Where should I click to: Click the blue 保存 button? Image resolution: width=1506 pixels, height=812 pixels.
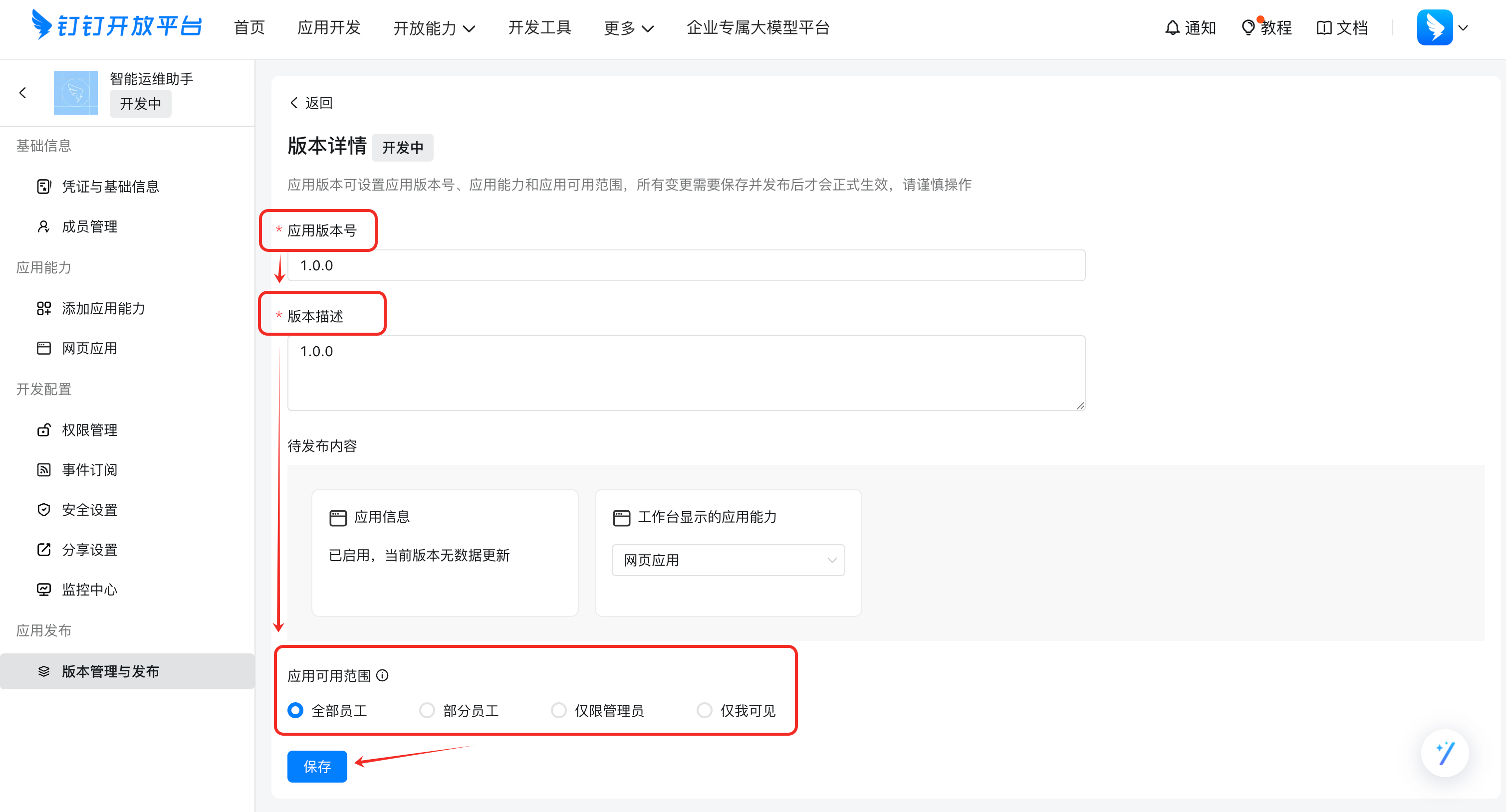click(x=317, y=766)
